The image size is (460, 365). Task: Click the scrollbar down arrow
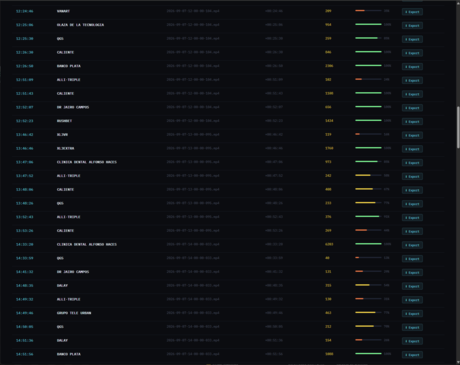tap(458, 362)
